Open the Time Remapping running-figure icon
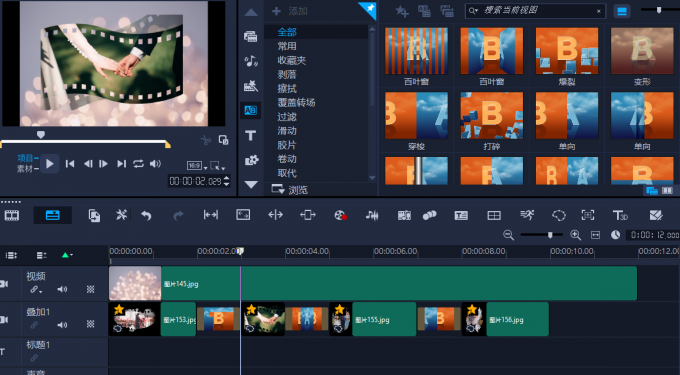Screen dimensions: 680x375 coord(527,215)
